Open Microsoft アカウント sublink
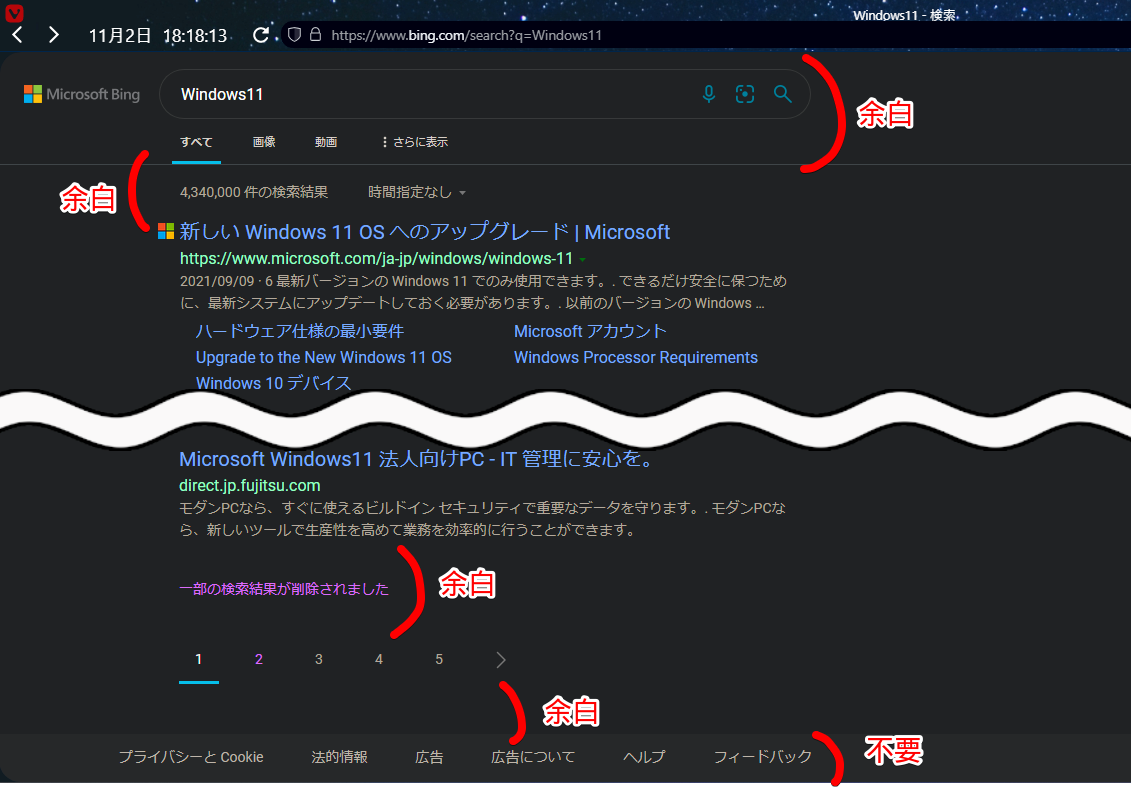 (x=590, y=331)
